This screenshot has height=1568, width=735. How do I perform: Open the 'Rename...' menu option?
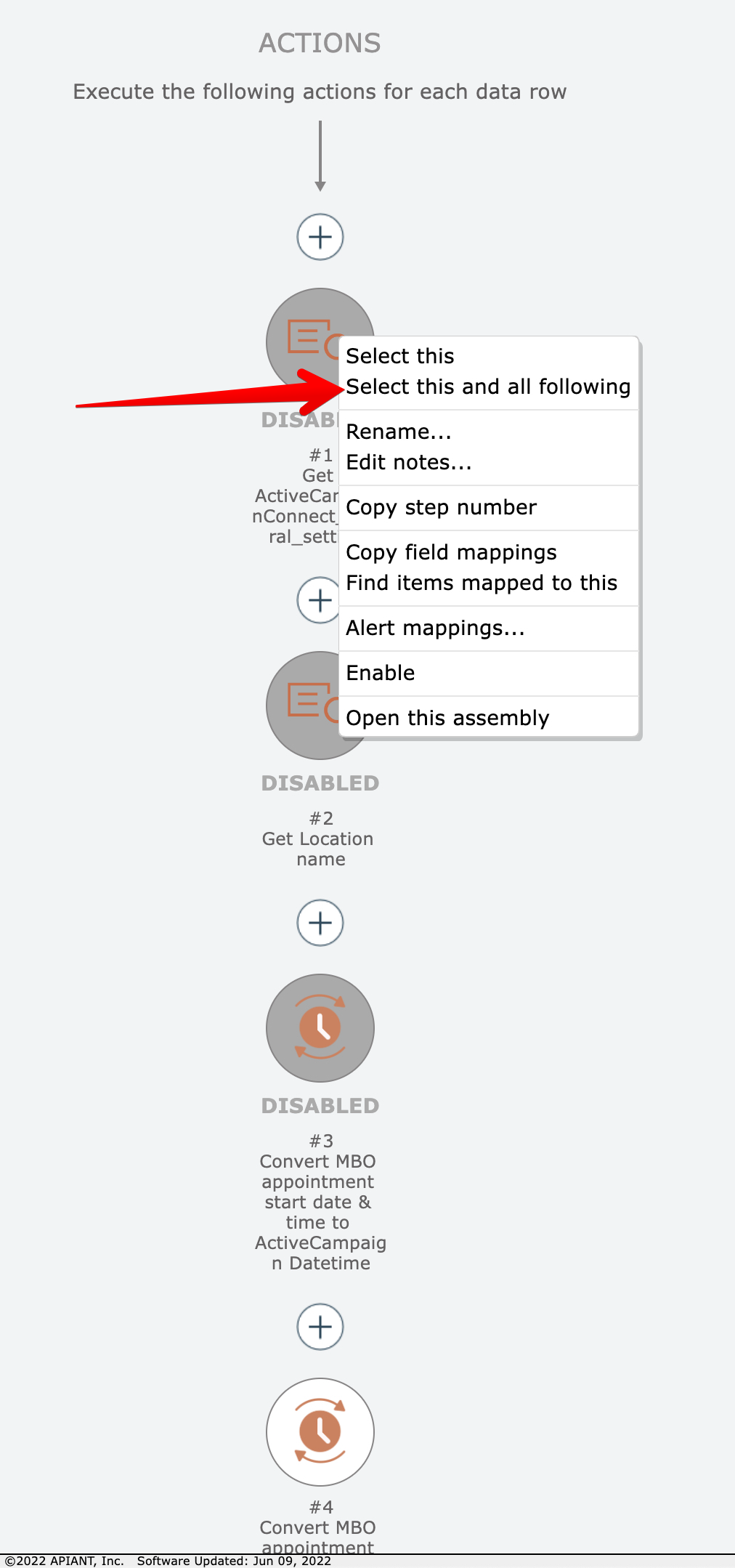(399, 432)
